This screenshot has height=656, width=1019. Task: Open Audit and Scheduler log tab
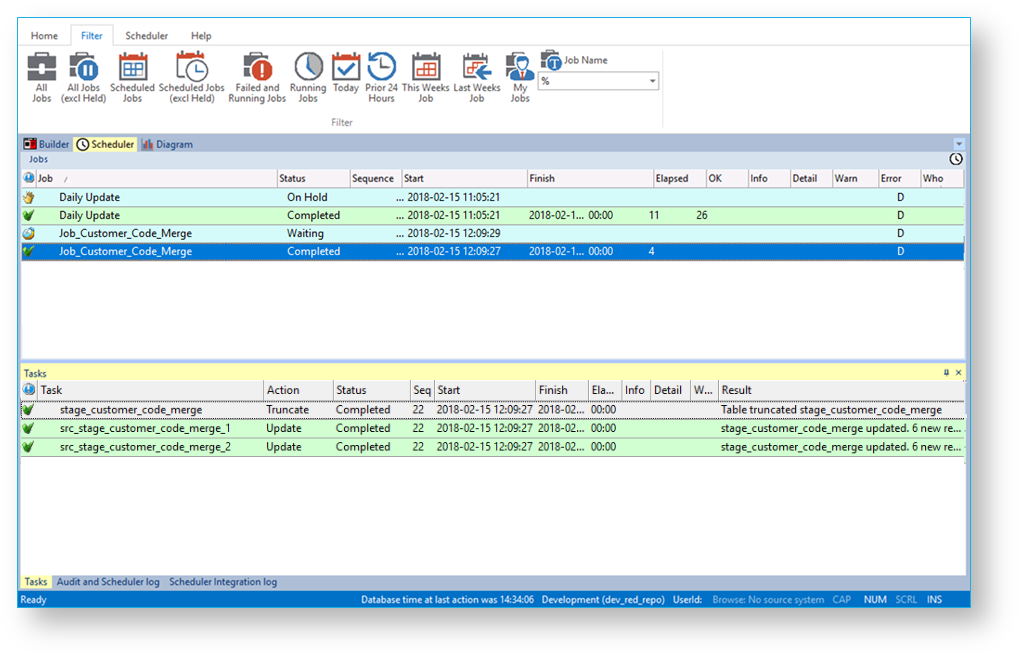[x=108, y=582]
